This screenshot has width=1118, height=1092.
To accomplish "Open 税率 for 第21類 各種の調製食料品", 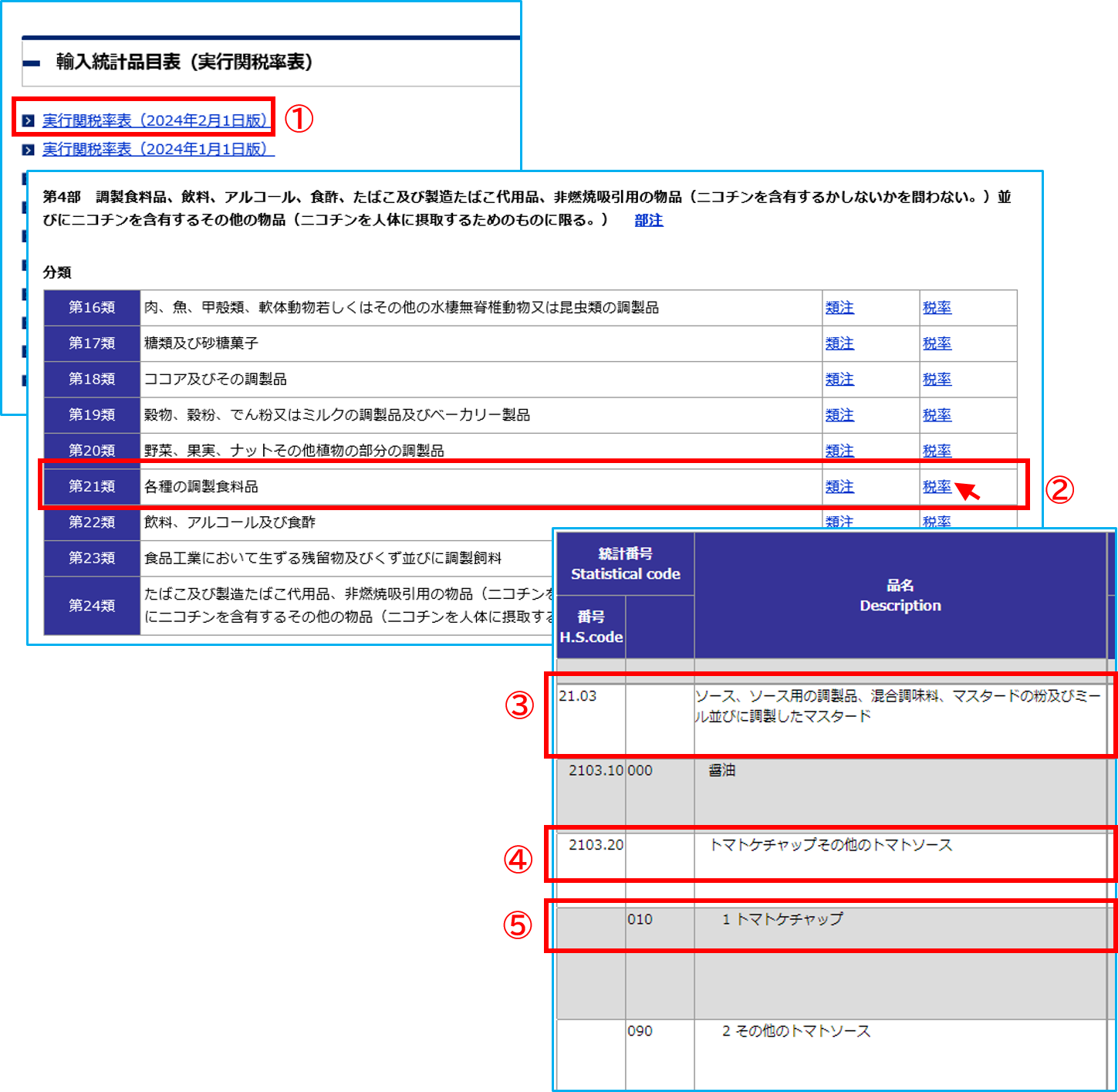I will [937, 486].
